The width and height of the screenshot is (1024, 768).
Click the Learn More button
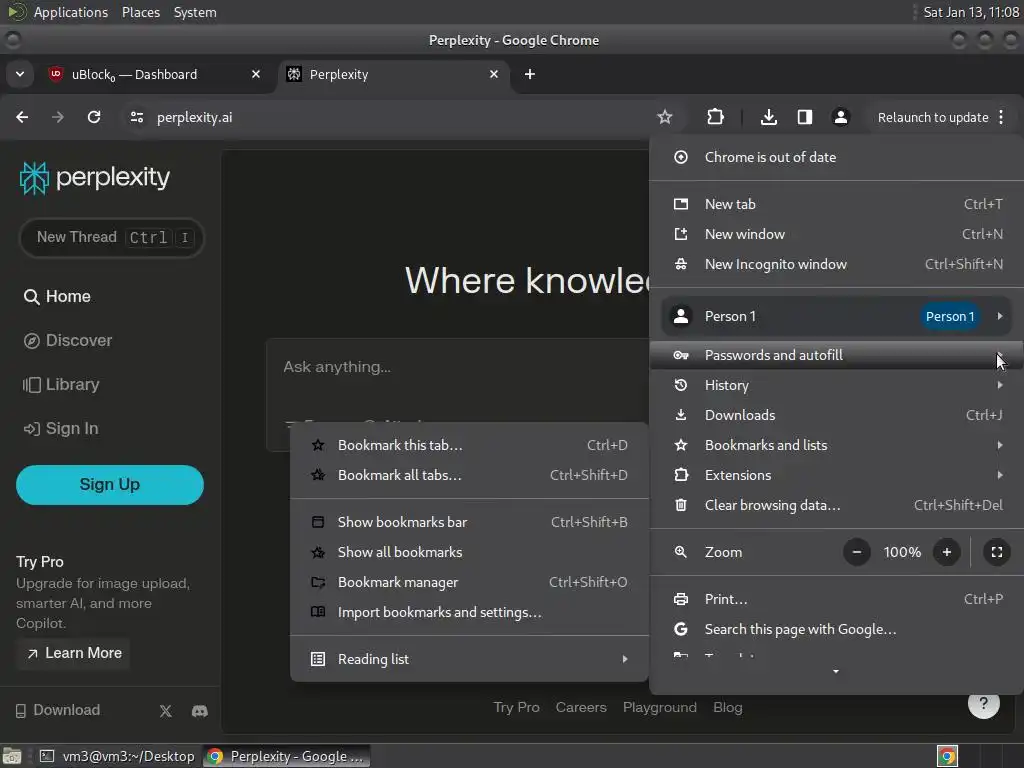[x=74, y=653]
